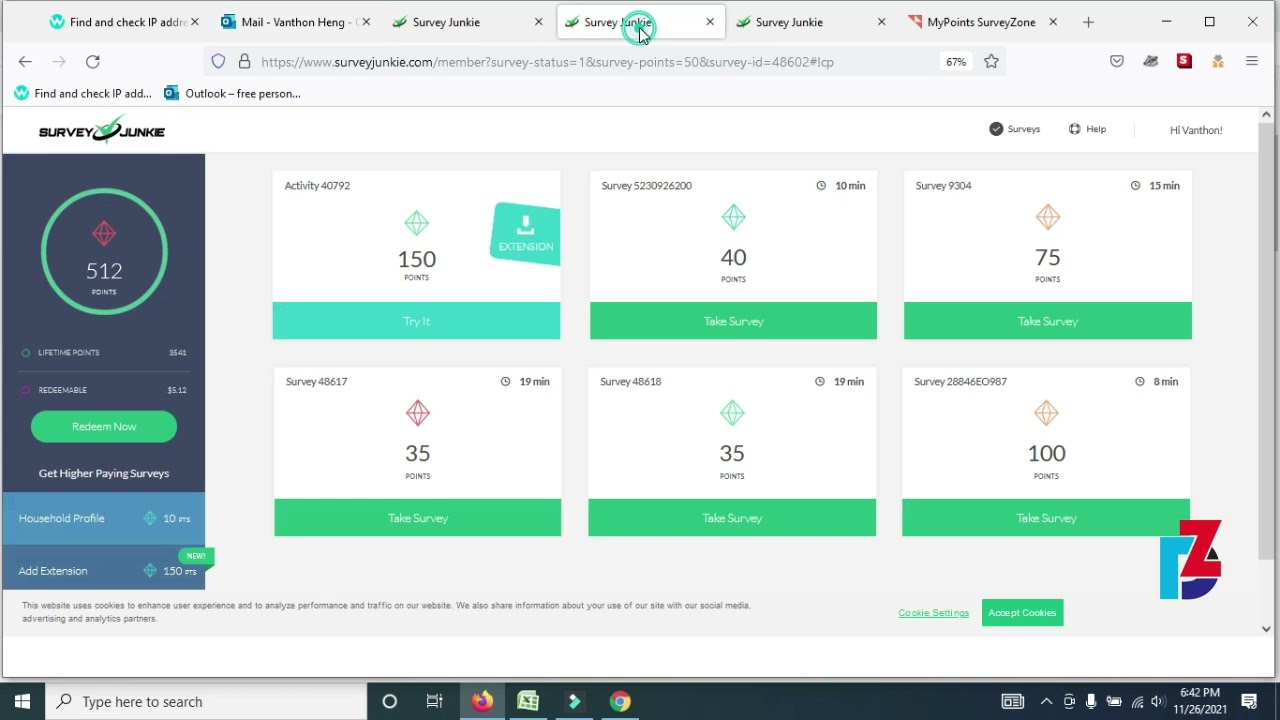Viewport: 1280px width, 720px height.
Task: Click the shield tracking protection icon
Action: coord(218,62)
